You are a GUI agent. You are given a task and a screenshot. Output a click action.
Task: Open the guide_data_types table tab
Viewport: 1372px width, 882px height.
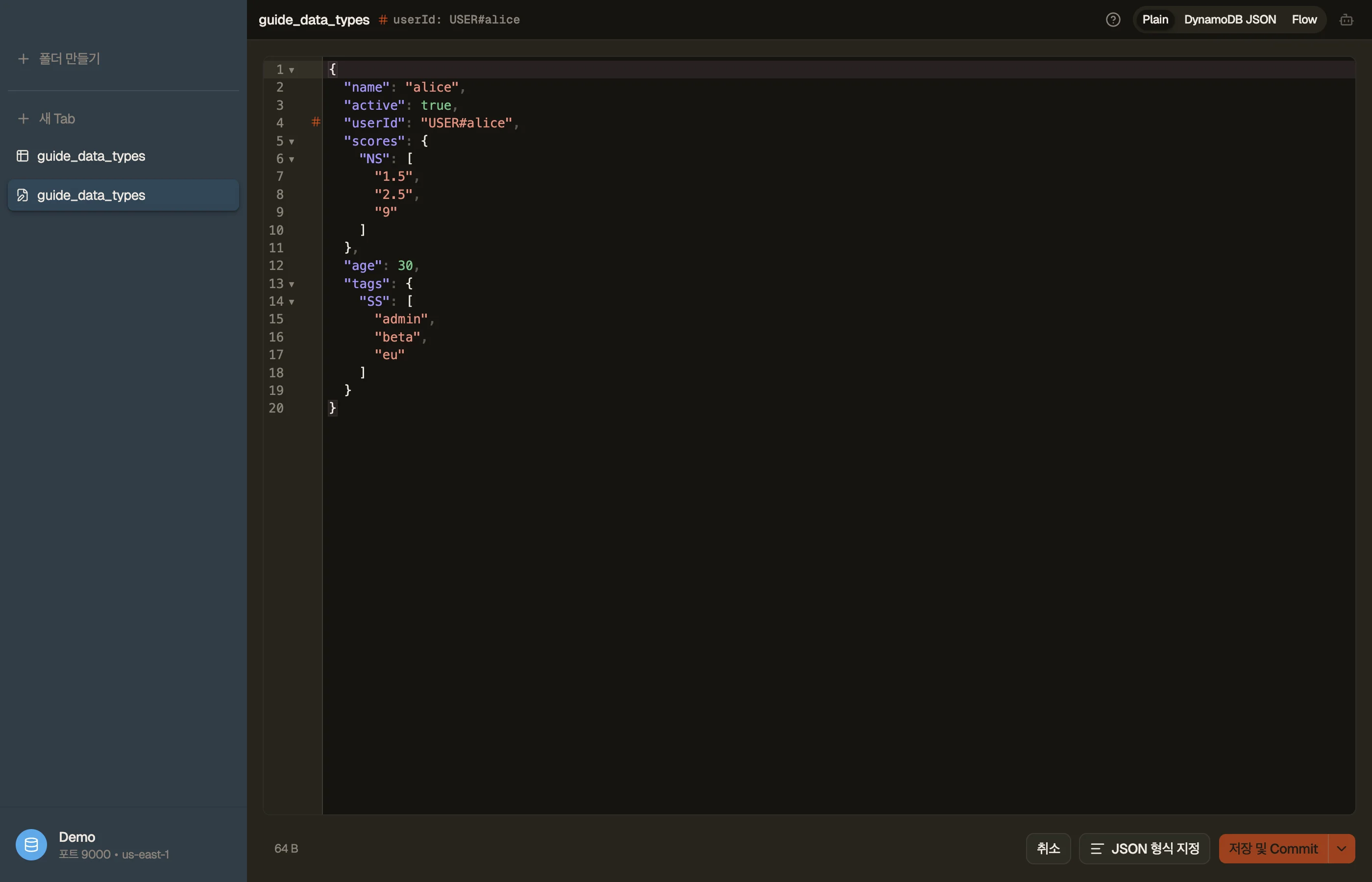[x=123, y=156]
